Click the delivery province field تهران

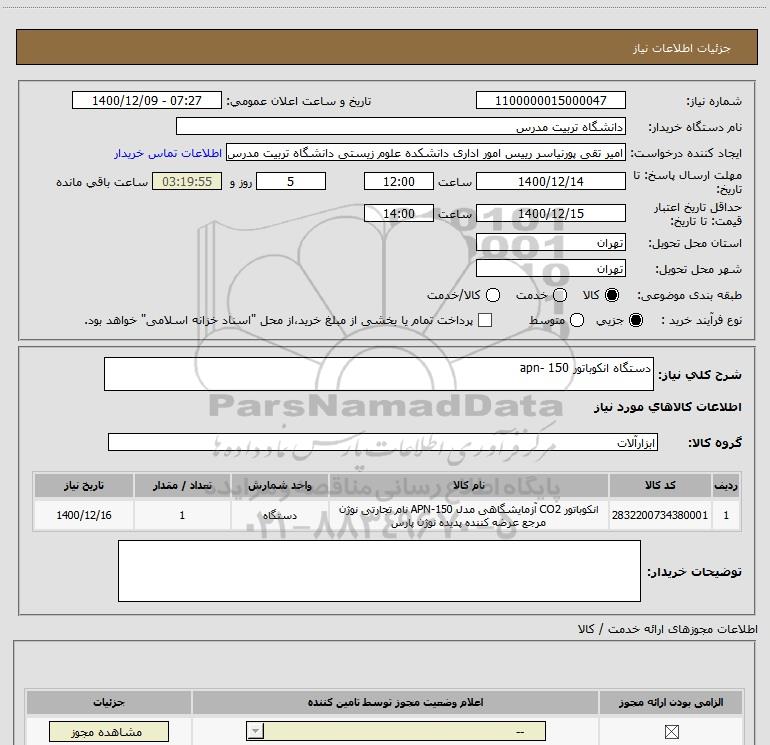click(x=550, y=243)
